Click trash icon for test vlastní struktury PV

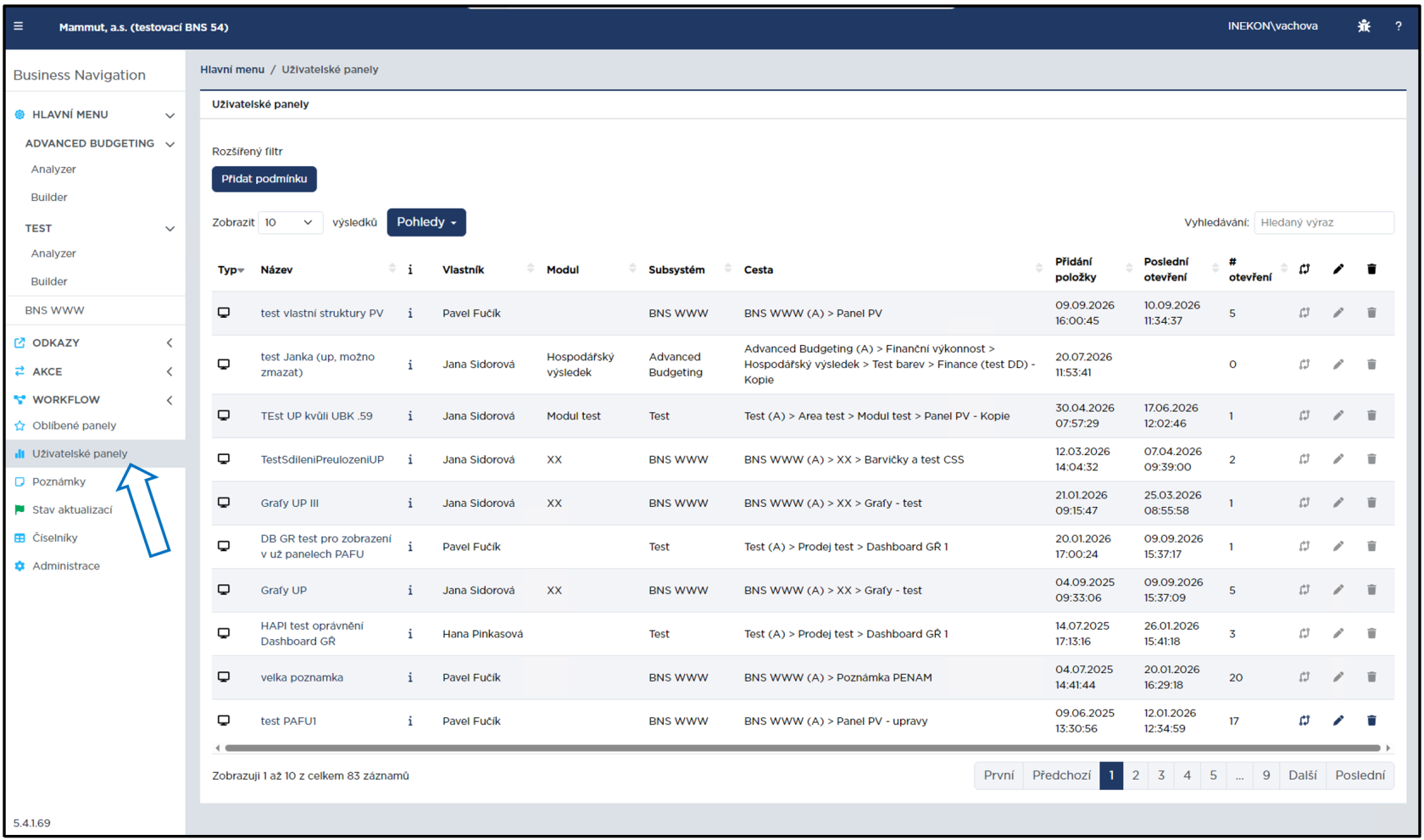coord(1371,313)
